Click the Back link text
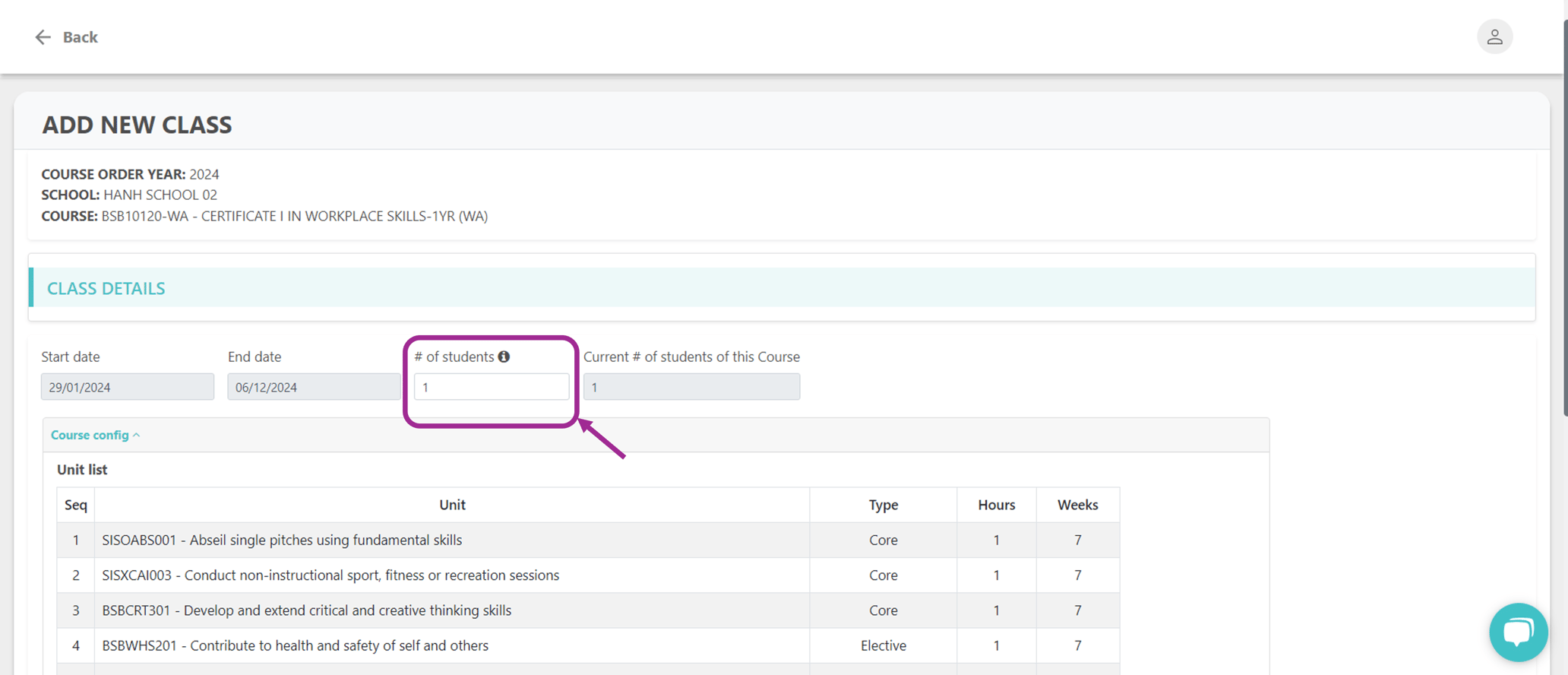Image resolution: width=1568 pixels, height=675 pixels. click(x=80, y=37)
